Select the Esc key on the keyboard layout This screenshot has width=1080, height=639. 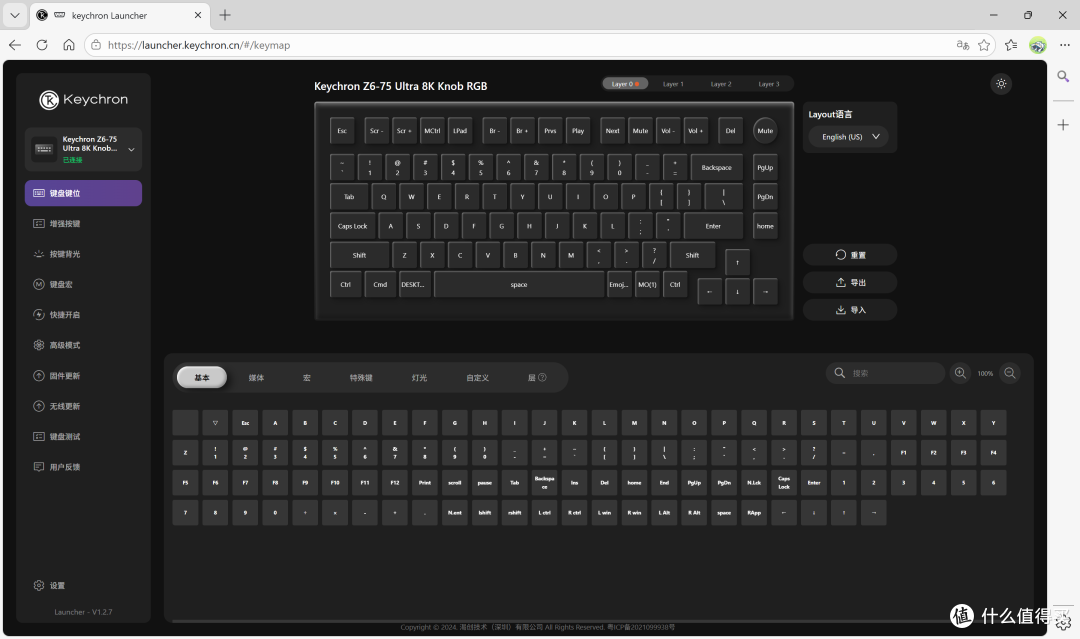(342, 131)
